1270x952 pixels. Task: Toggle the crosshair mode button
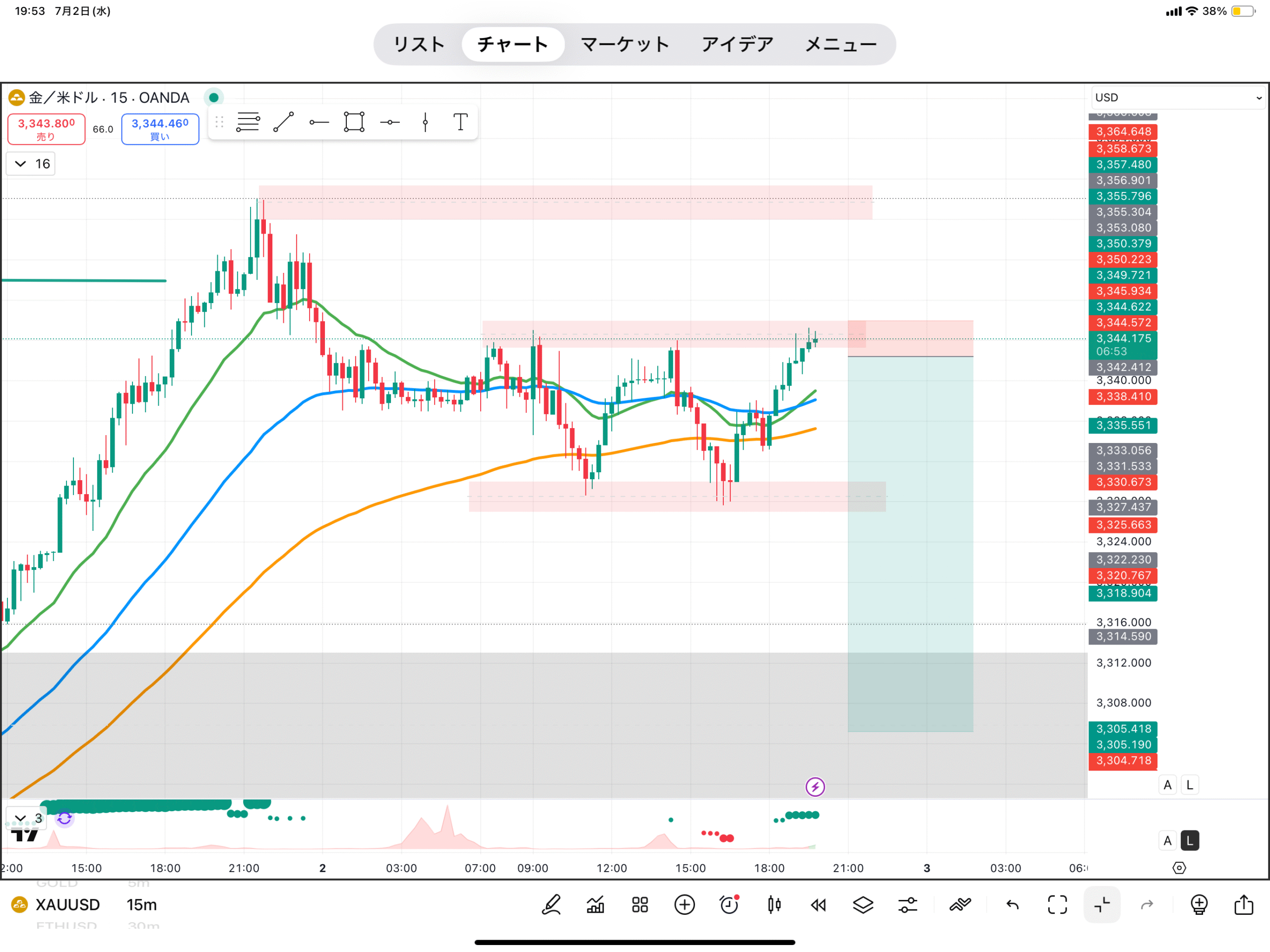[x=1102, y=905]
